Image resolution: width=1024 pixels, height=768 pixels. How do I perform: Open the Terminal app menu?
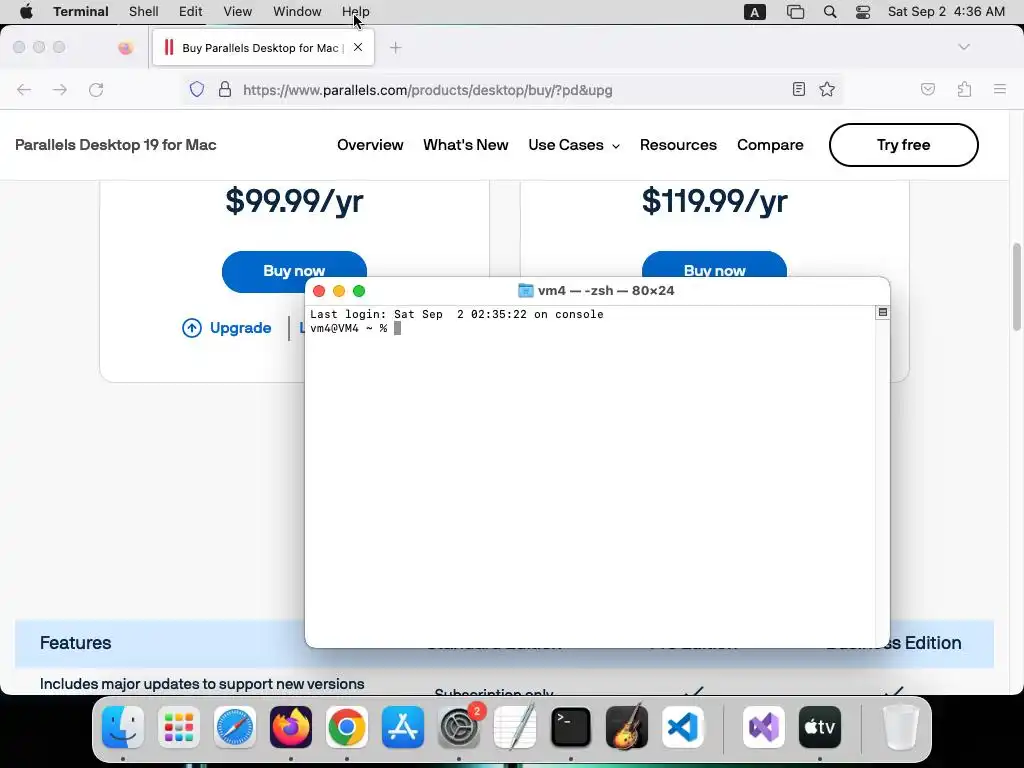pos(81,12)
